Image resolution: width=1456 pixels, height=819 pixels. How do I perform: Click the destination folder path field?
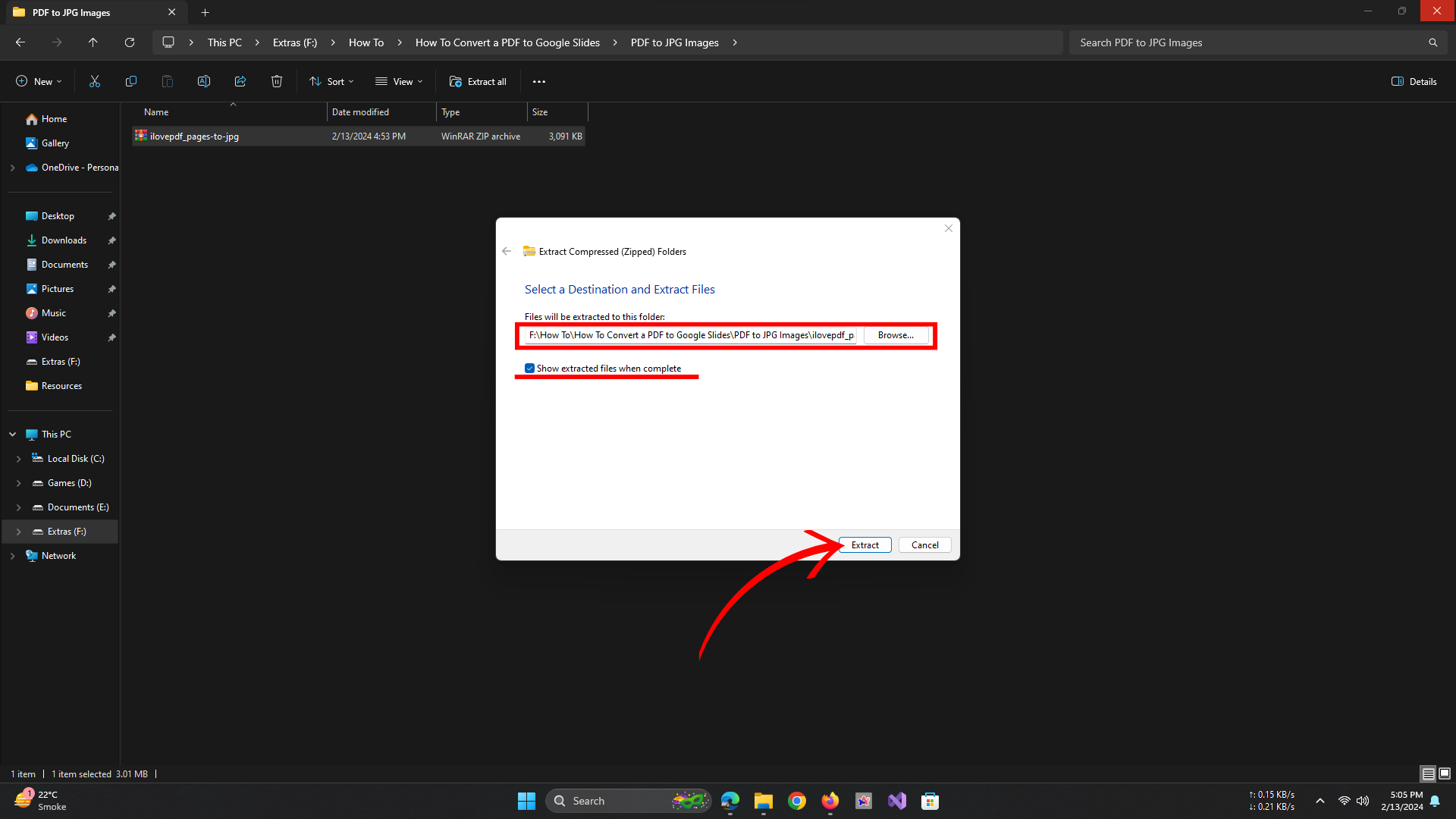tap(690, 335)
